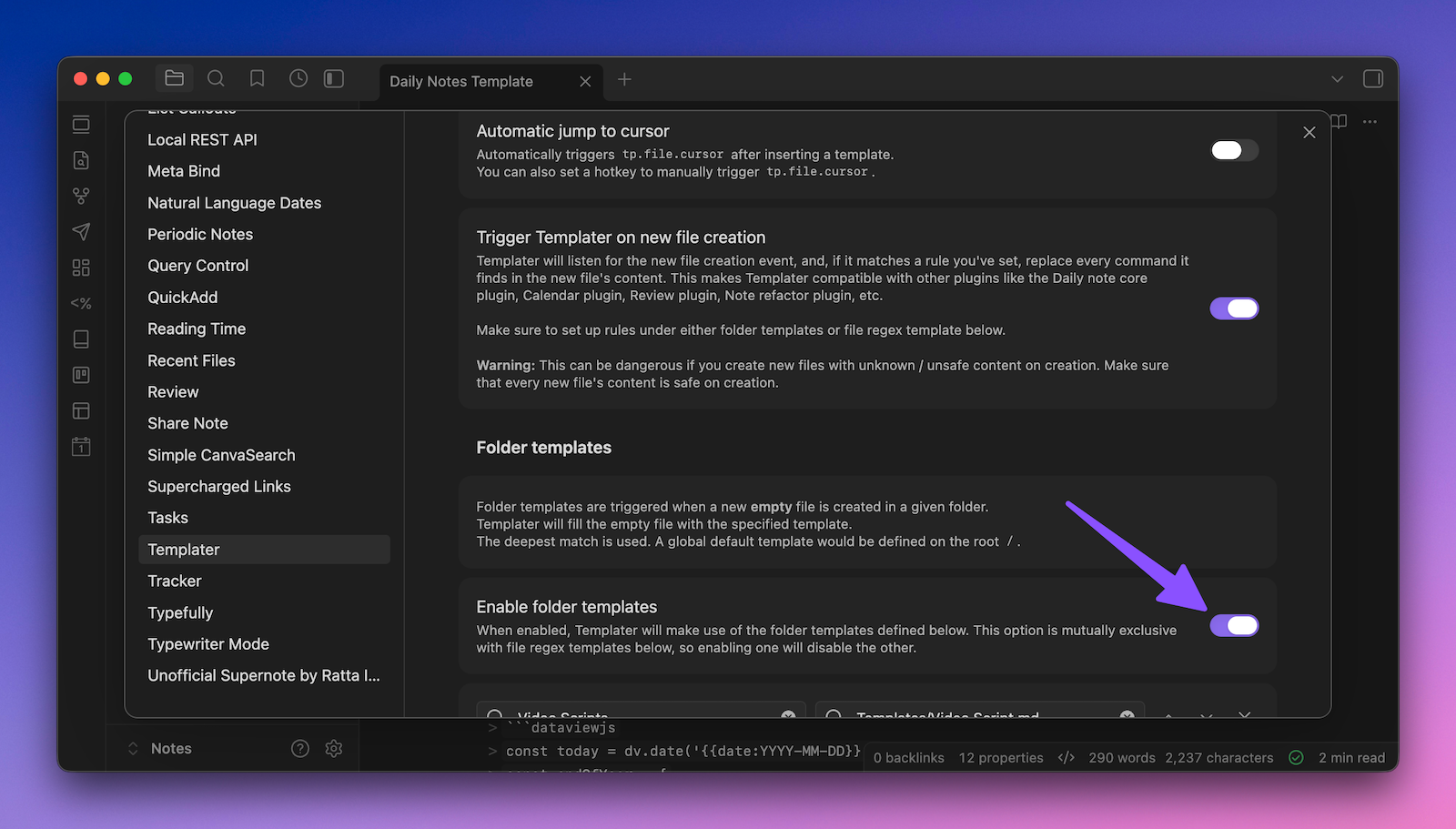The width and height of the screenshot is (1456, 829).
Task: Collapse the left sidebar with the panel icon
Action: tap(334, 78)
